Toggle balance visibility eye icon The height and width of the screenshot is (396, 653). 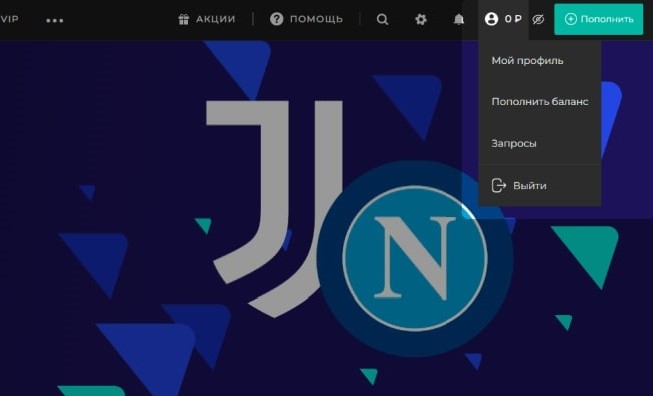coord(538,19)
